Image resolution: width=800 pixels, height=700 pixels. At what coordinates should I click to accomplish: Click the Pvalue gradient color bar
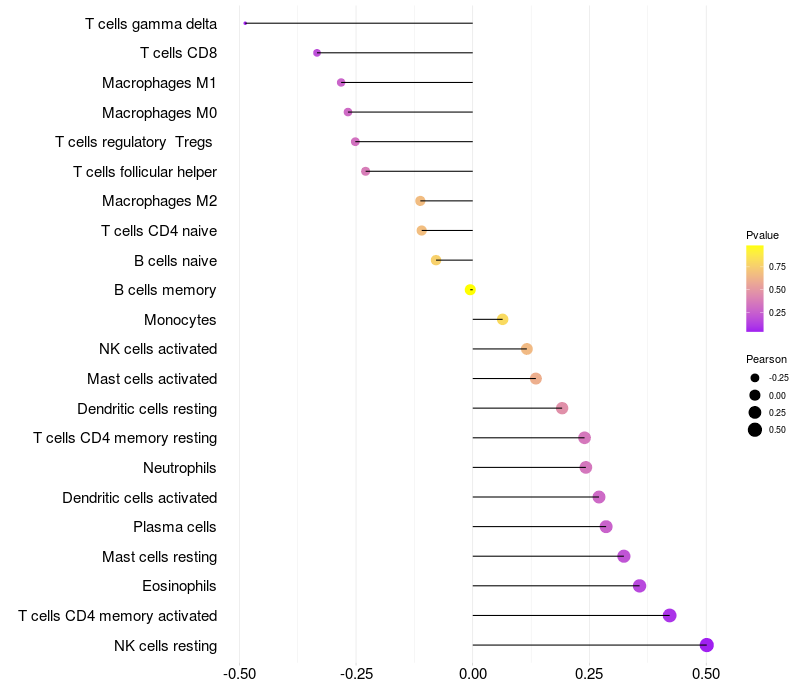(x=755, y=288)
